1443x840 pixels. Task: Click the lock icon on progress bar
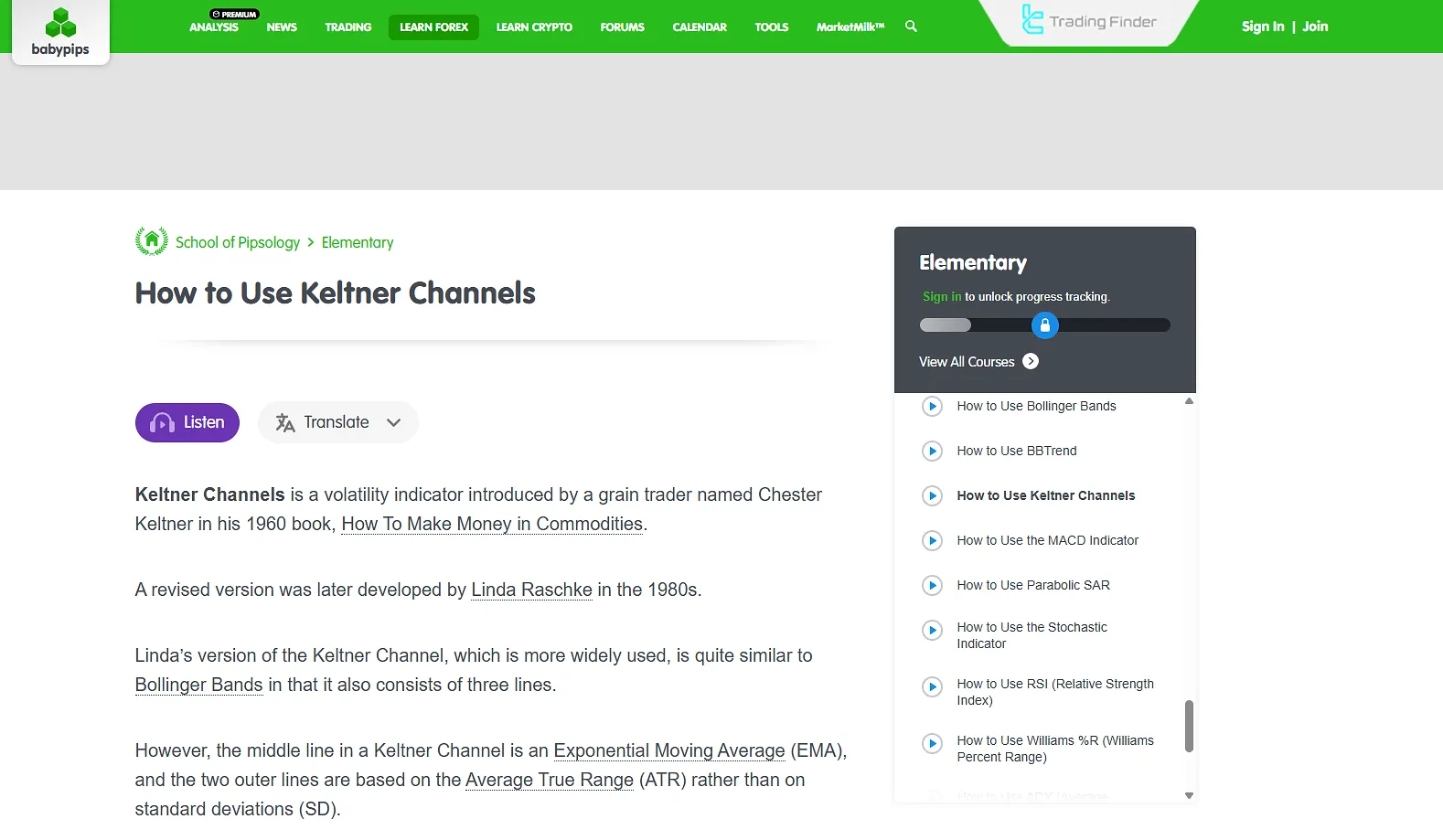pos(1044,325)
